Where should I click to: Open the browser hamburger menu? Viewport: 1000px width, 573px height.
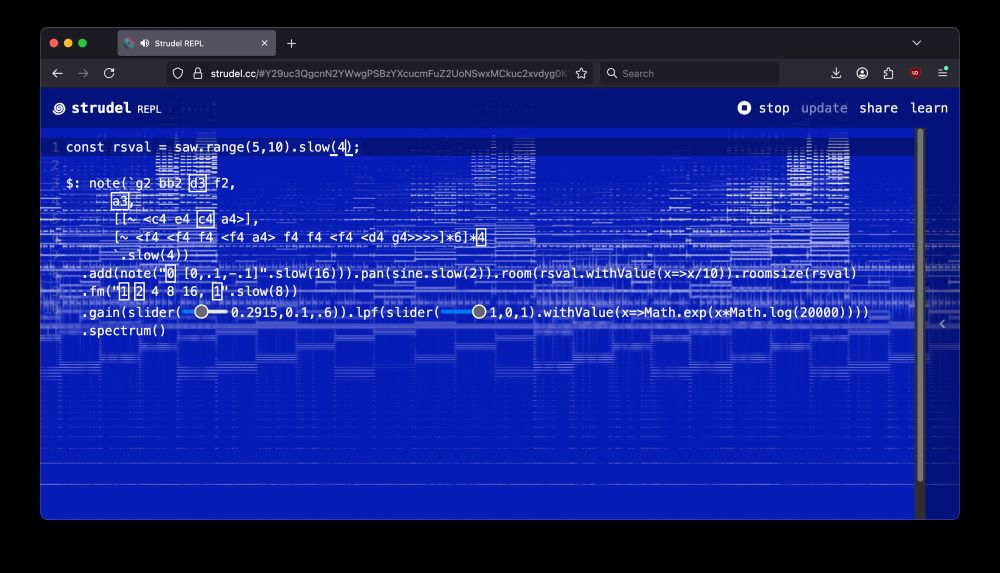[942, 73]
